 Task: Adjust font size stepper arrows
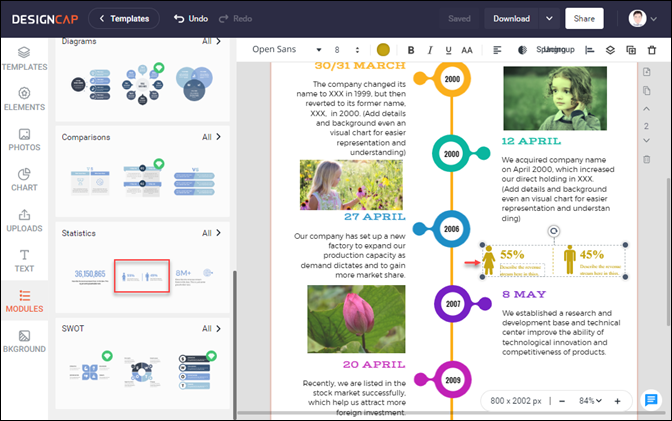pyautogui.click(x=357, y=50)
